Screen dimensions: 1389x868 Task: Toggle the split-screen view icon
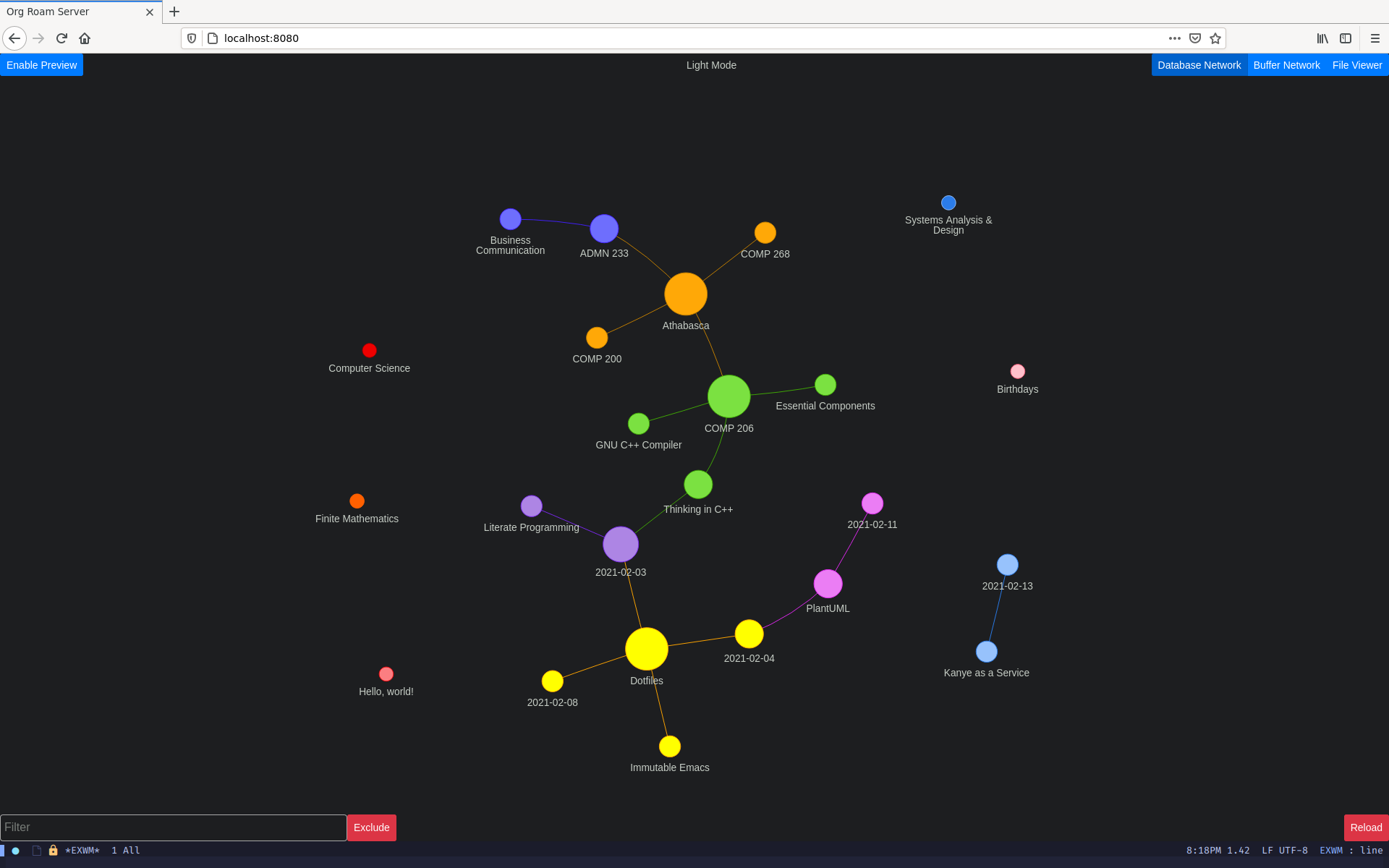[x=1345, y=38]
